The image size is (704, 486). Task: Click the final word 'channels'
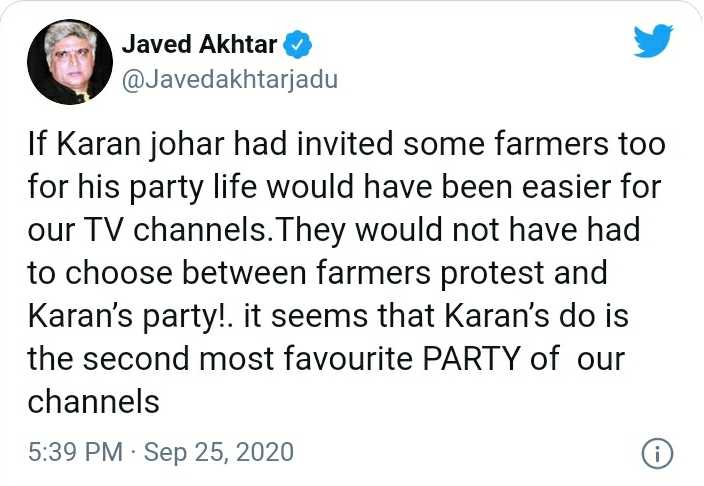[x=93, y=401]
